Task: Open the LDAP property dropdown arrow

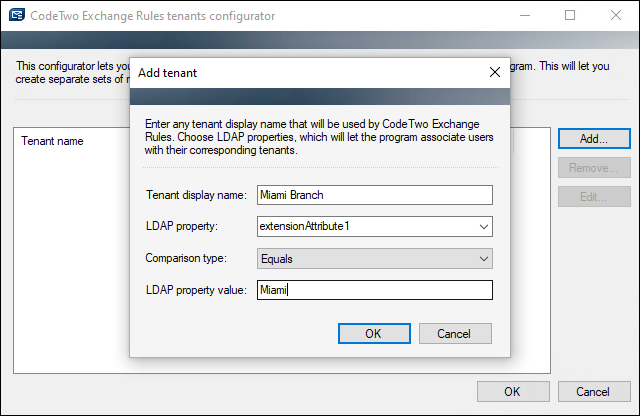Action: pyautogui.click(x=484, y=227)
